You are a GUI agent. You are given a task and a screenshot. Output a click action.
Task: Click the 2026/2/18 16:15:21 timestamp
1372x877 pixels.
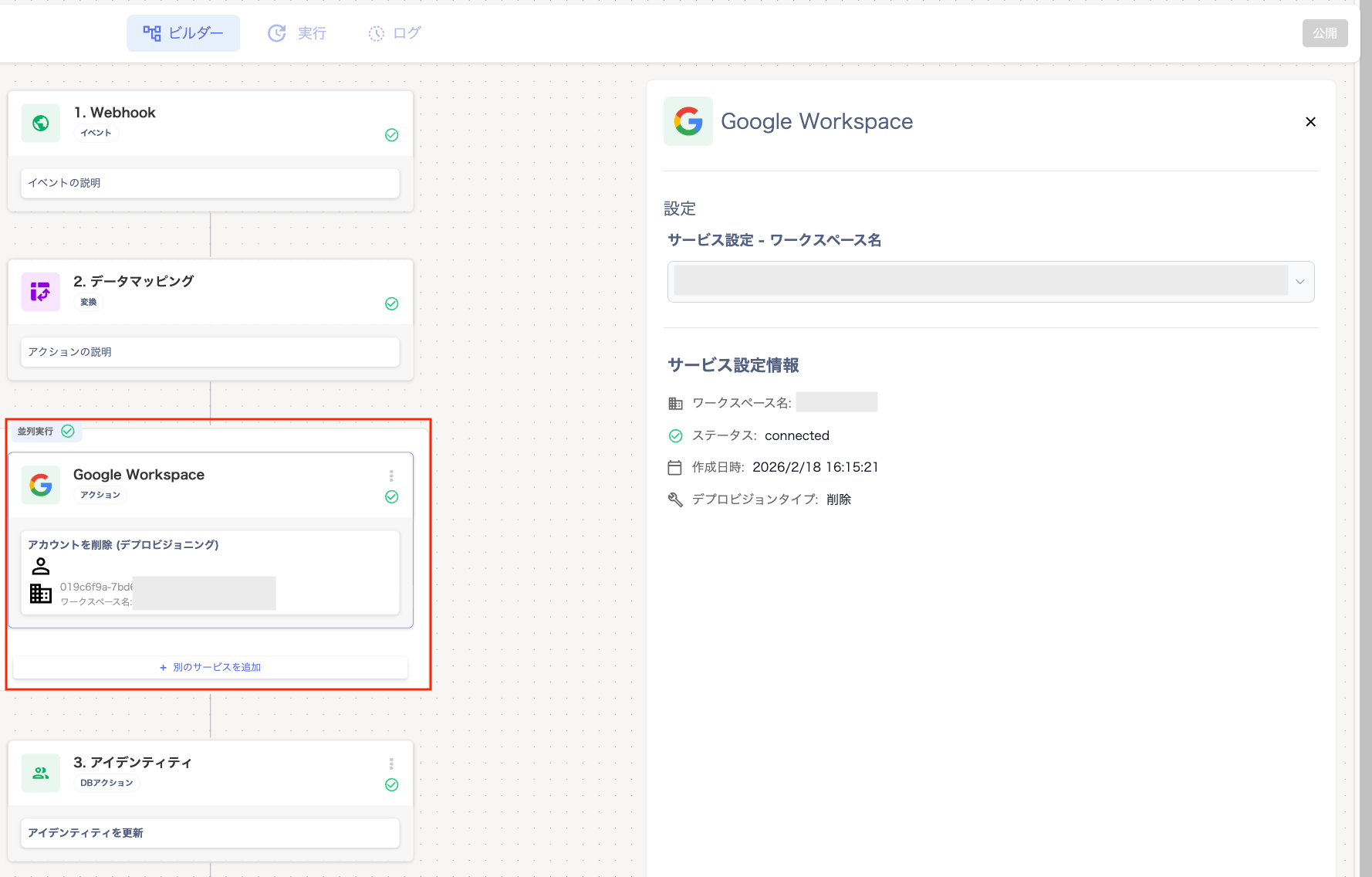click(816, 467)
